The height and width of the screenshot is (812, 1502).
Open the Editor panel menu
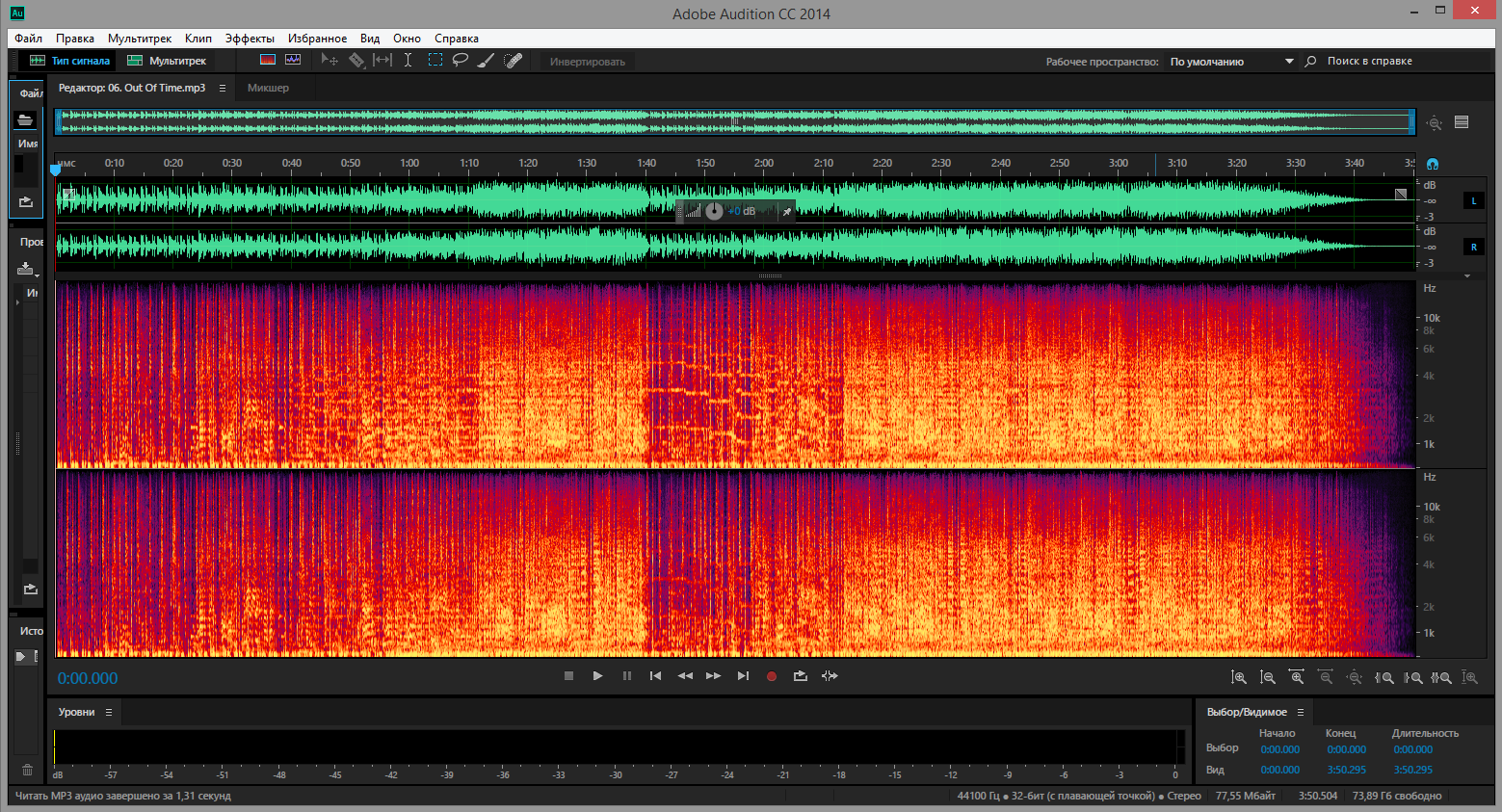point(223,88)
